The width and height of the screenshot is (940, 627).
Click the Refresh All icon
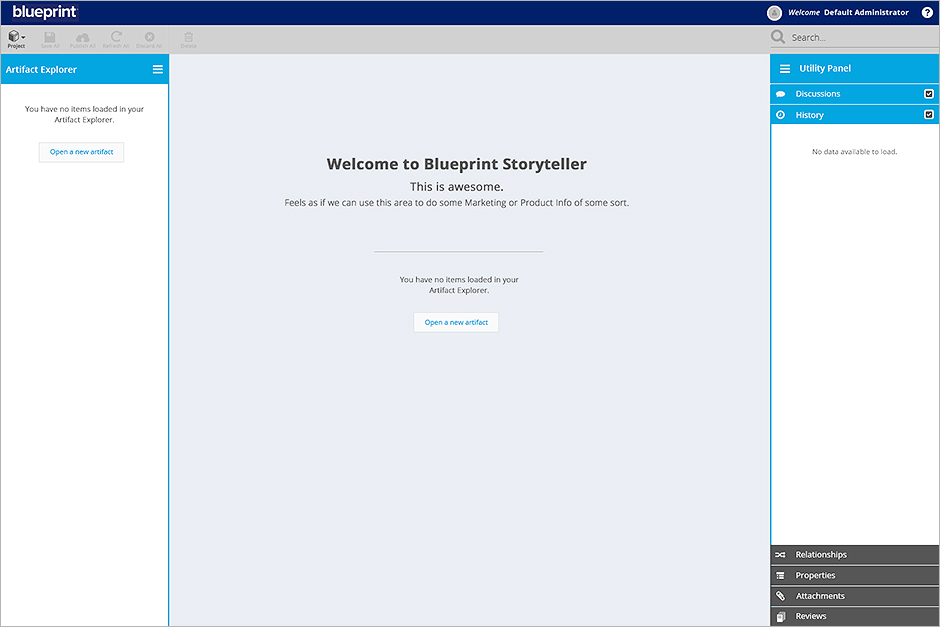coord(116,40)
